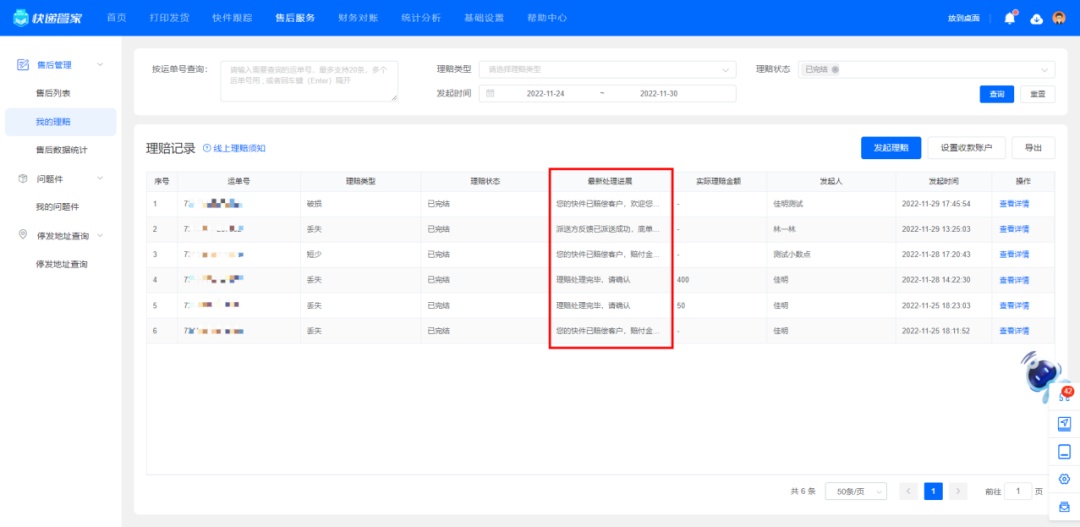Collapse the 问题件 sidebar section

[100, 178]
